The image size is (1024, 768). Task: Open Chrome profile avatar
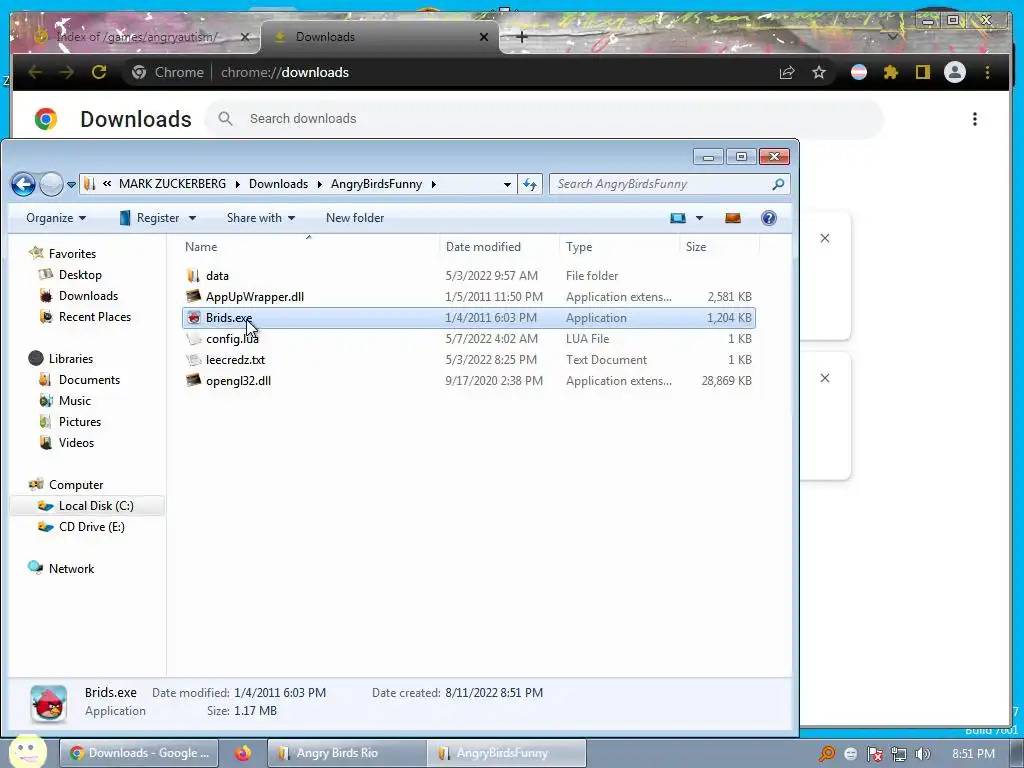pos(955,72)
